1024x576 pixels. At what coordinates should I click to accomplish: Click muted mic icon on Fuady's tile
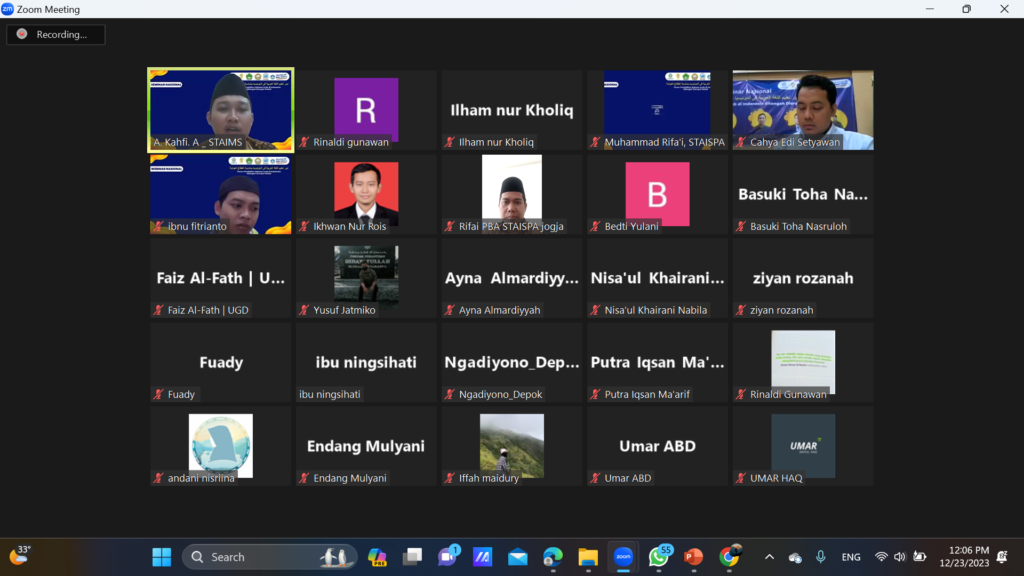point(158,394)
